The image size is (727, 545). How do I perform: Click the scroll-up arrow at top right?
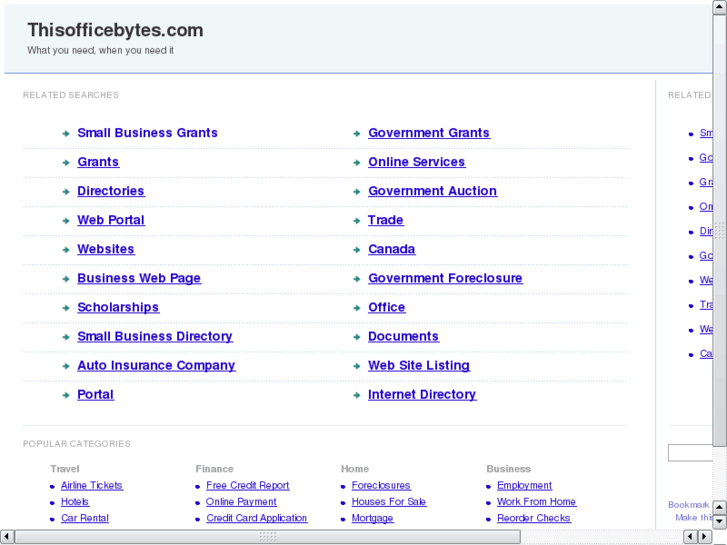point(719,8)
